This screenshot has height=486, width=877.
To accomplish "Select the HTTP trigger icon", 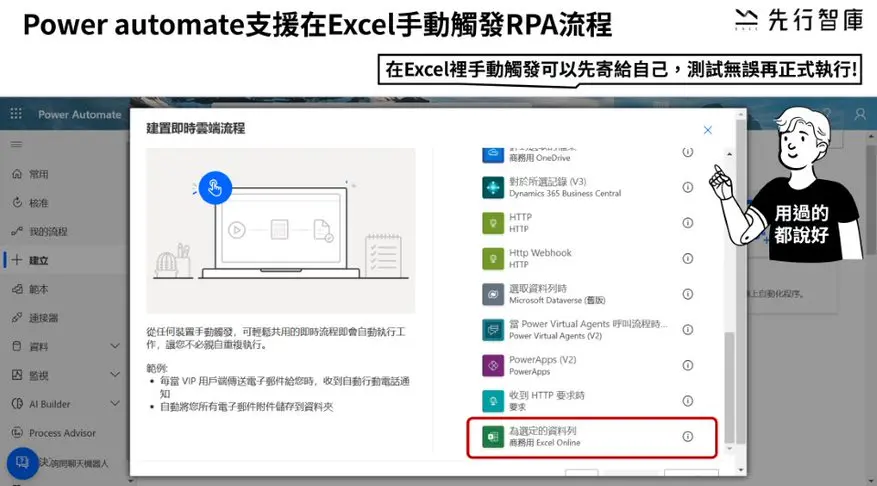I will pyautogui.click(x=493, y=223).
